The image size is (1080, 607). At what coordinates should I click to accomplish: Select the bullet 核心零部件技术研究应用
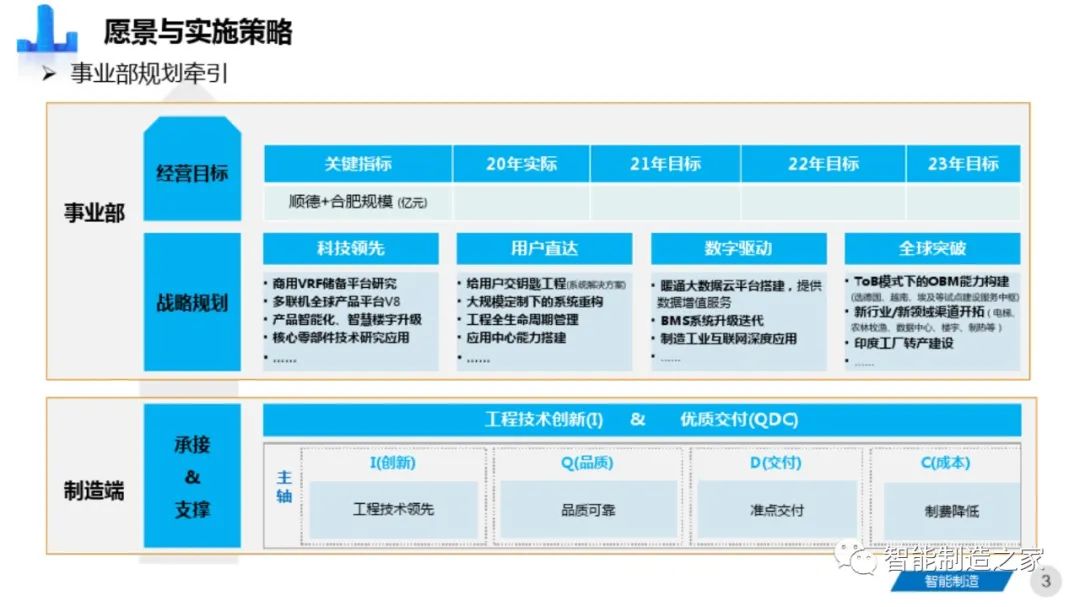[x=341, y=338]
